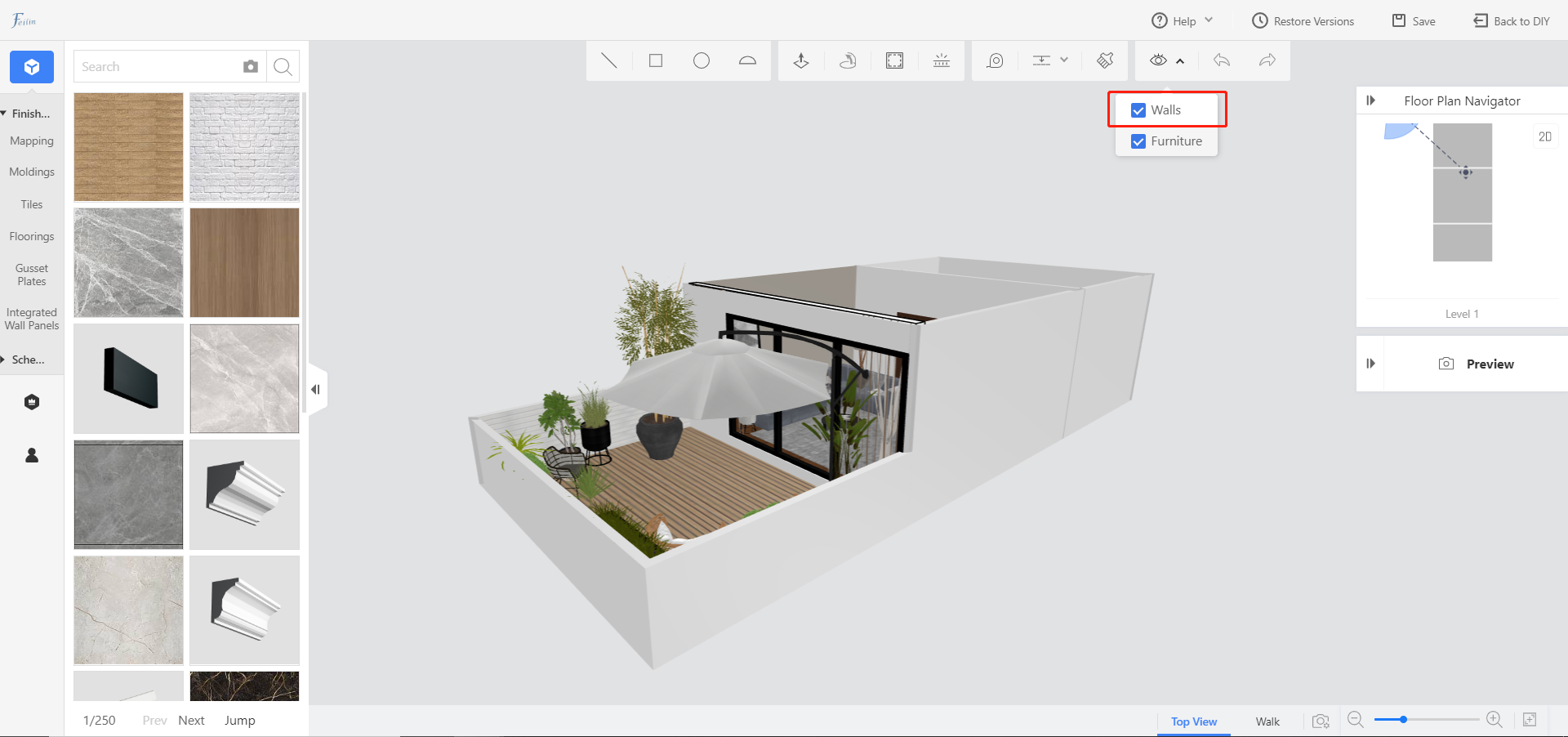Collapse the Floor Plan Navigator panel

coord(1371,100)
